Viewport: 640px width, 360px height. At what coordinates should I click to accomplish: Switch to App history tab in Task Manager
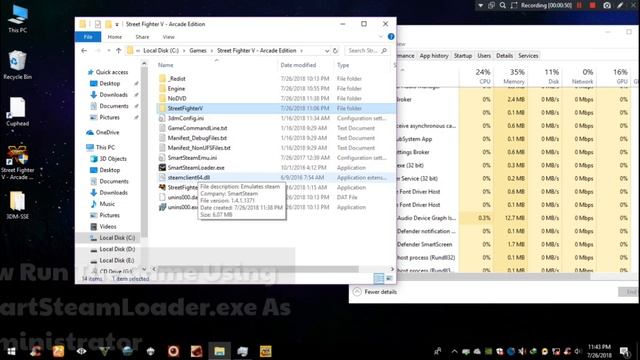click(433, 56)
